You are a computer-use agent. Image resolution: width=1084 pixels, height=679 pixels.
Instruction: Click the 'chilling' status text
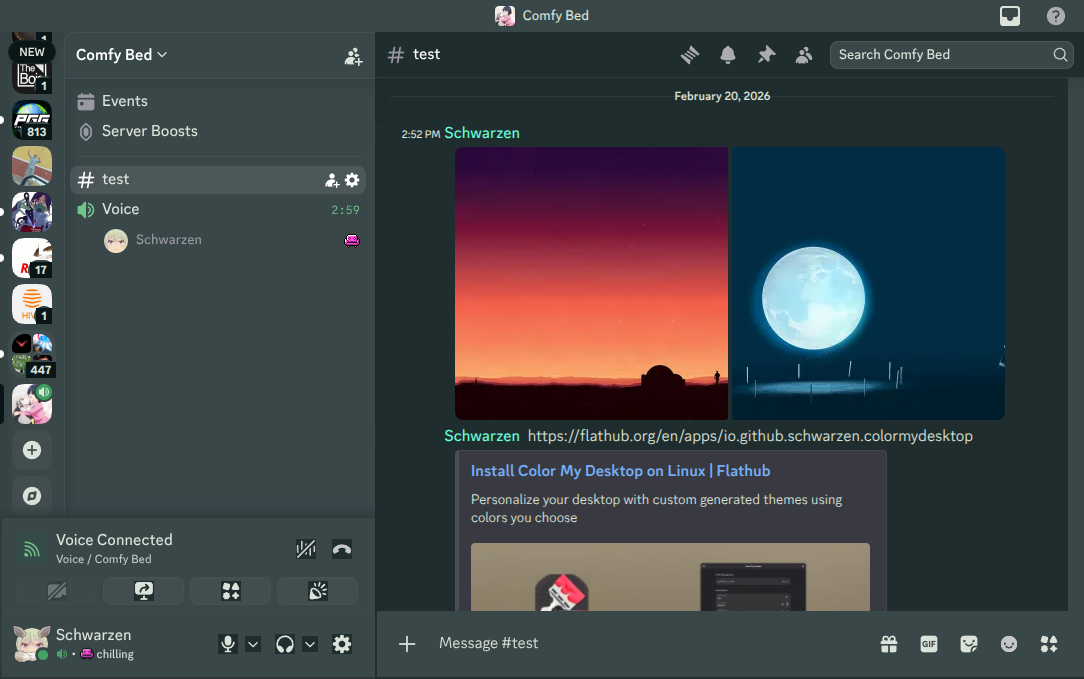click(115, 654)
